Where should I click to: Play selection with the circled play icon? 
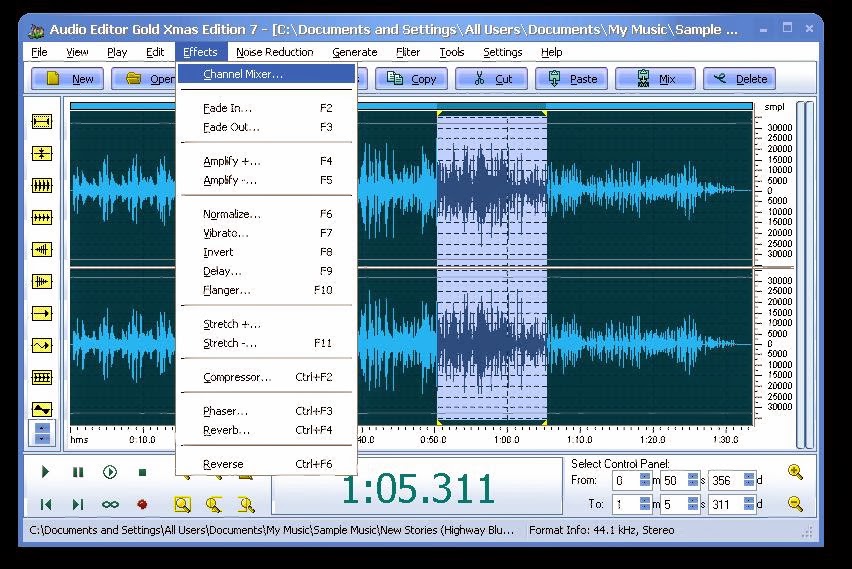pos(110,472)
